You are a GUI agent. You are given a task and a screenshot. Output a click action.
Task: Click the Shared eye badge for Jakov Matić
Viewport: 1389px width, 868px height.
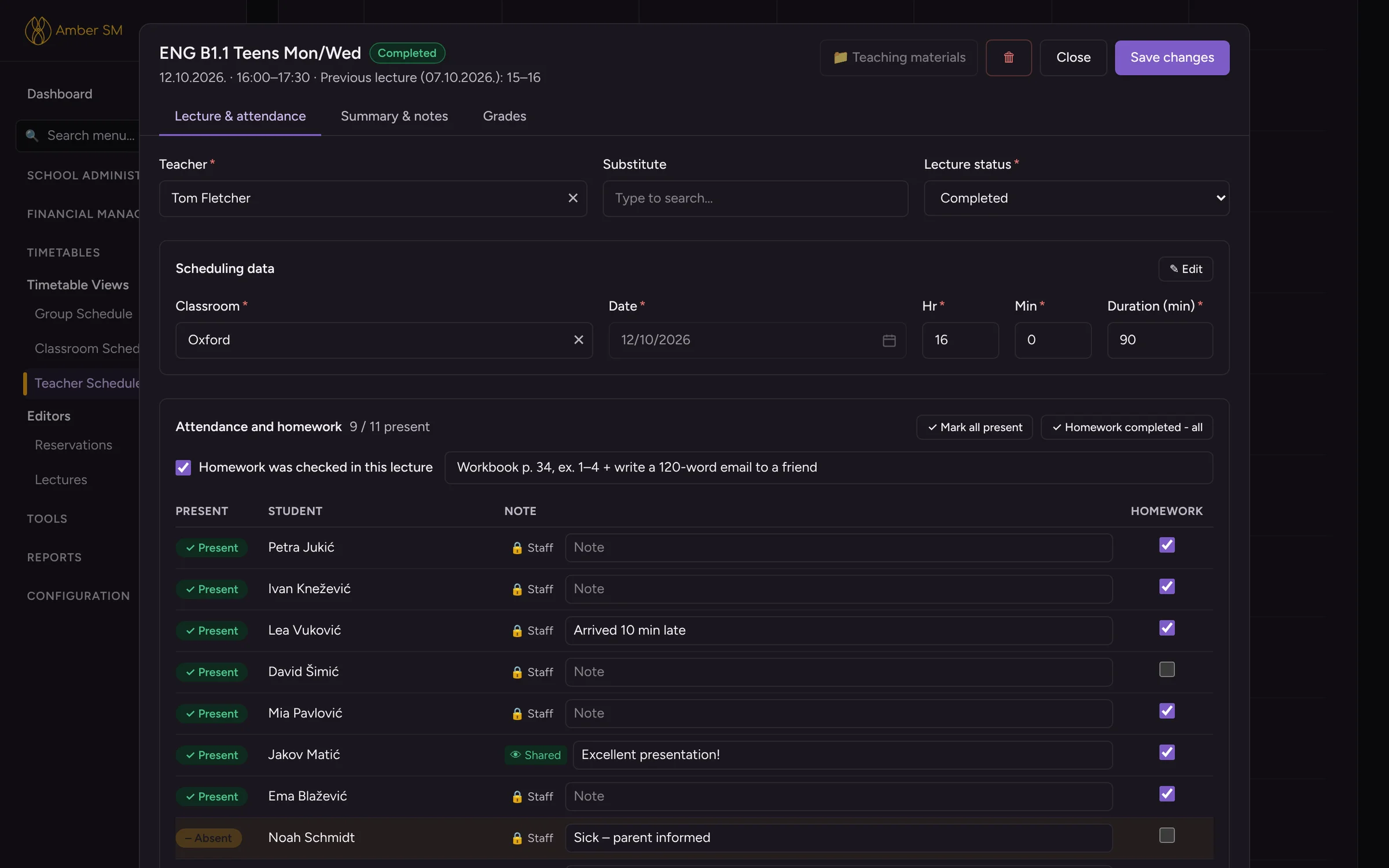click(x=535, y=755)
